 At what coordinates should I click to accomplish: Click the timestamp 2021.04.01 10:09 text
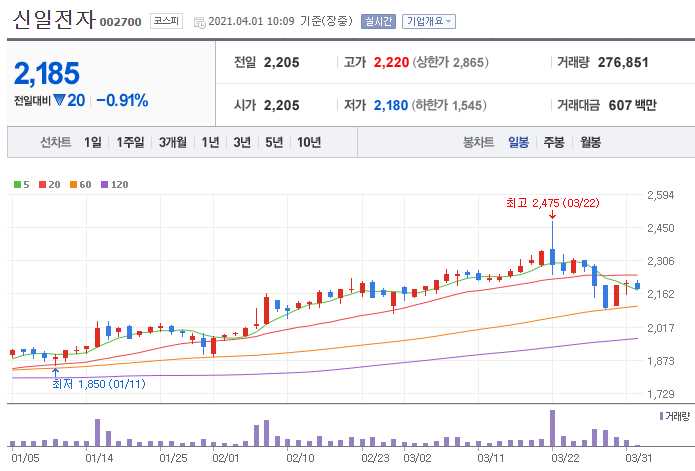click(251, 21)
